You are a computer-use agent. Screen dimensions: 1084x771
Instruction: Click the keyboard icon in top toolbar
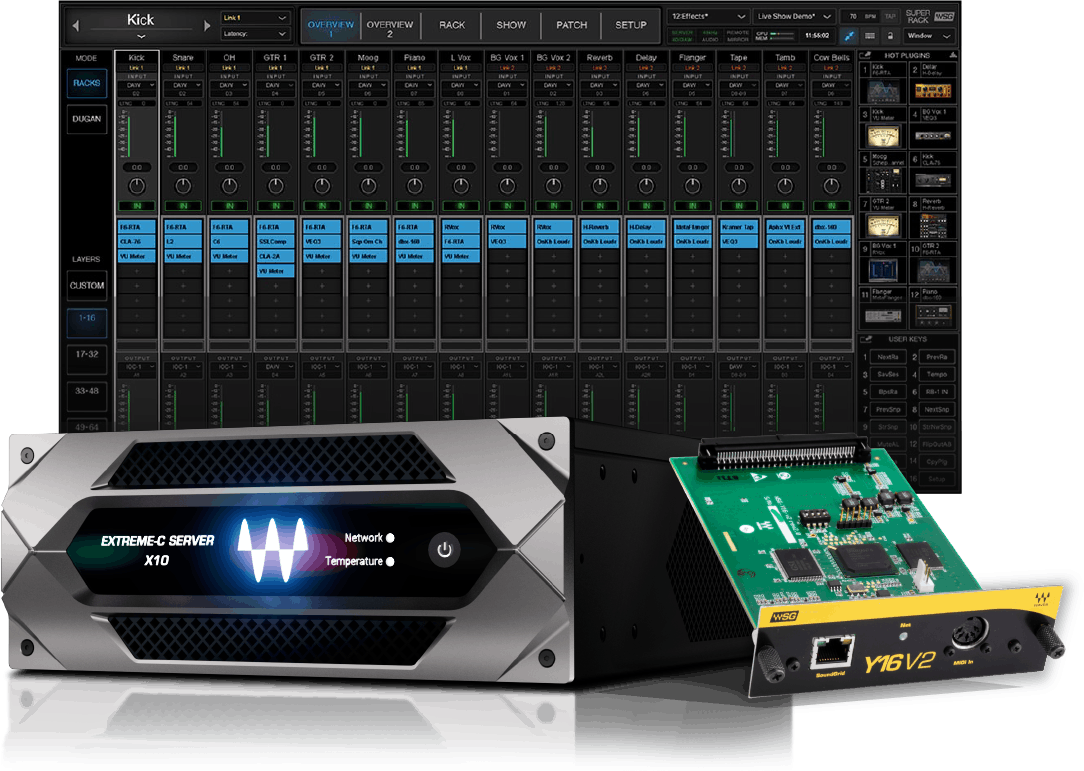coord(869,35)
